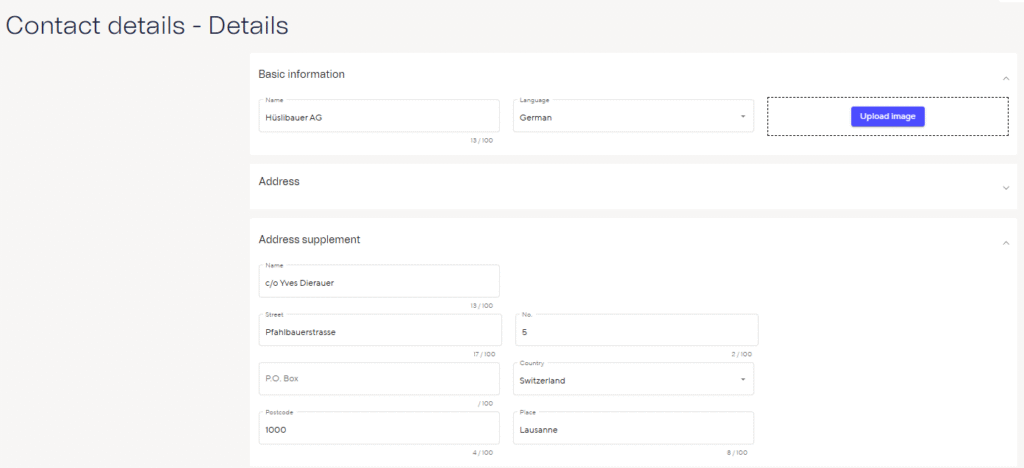
Task: Focus the Name field containing Hüslibauer AG
Action: click(378, 117)
